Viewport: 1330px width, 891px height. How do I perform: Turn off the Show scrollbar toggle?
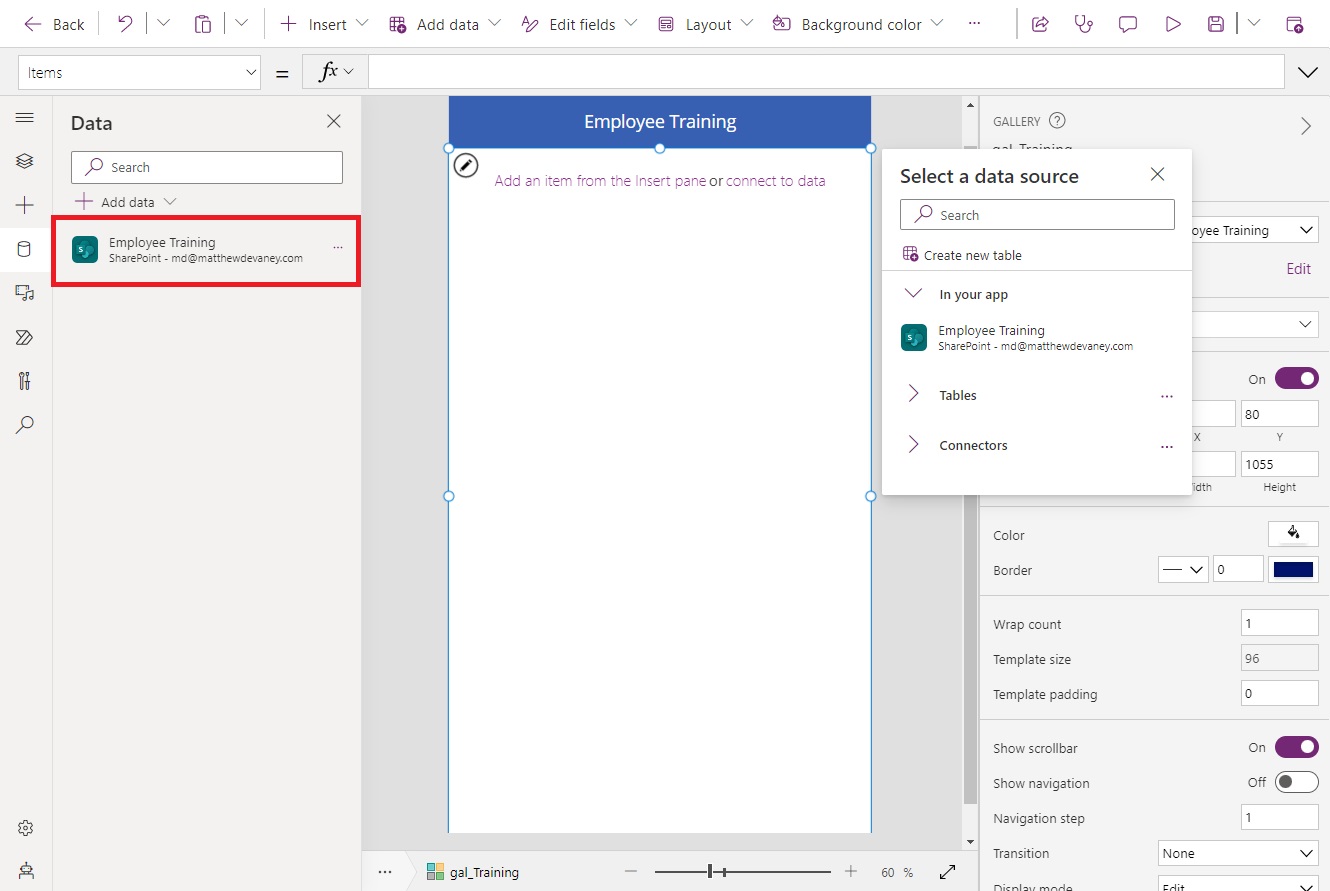[x=1296, y=747]
